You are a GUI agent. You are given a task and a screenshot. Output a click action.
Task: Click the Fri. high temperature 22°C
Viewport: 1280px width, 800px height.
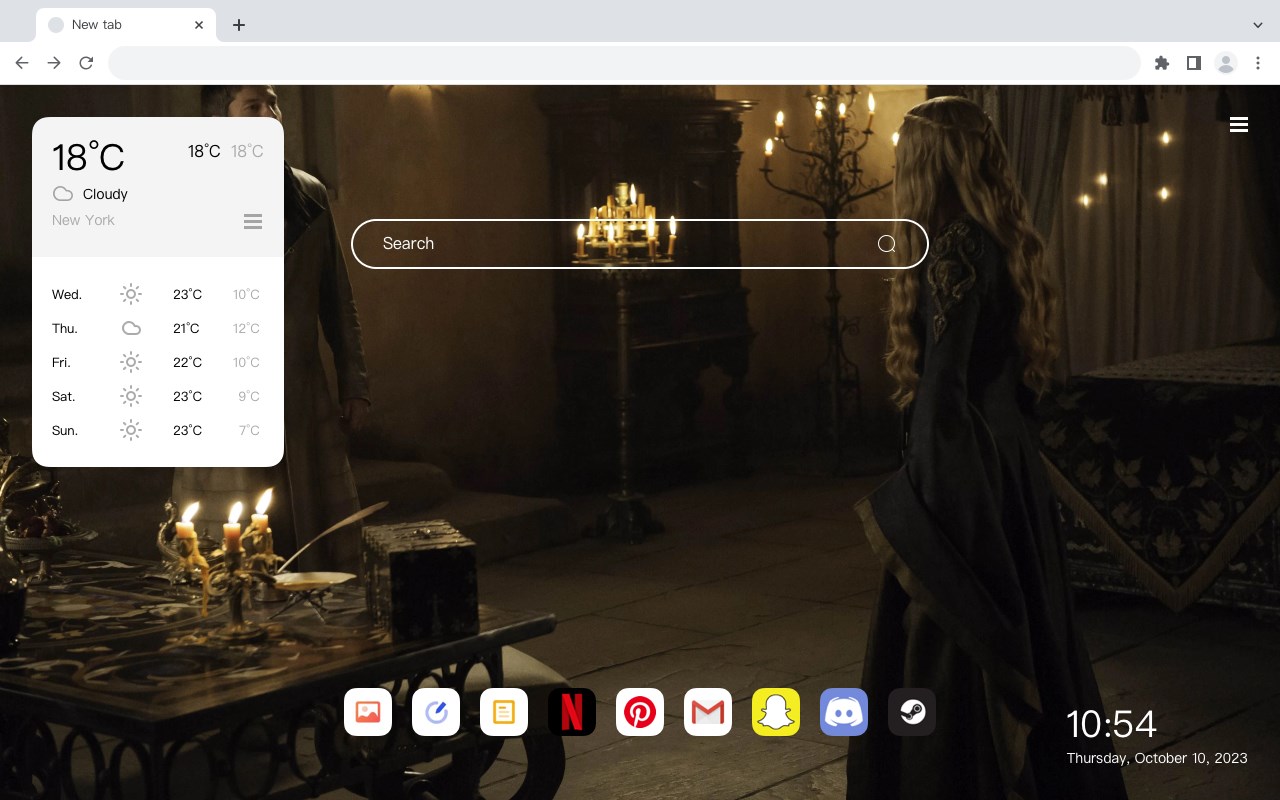click(187, 362)
